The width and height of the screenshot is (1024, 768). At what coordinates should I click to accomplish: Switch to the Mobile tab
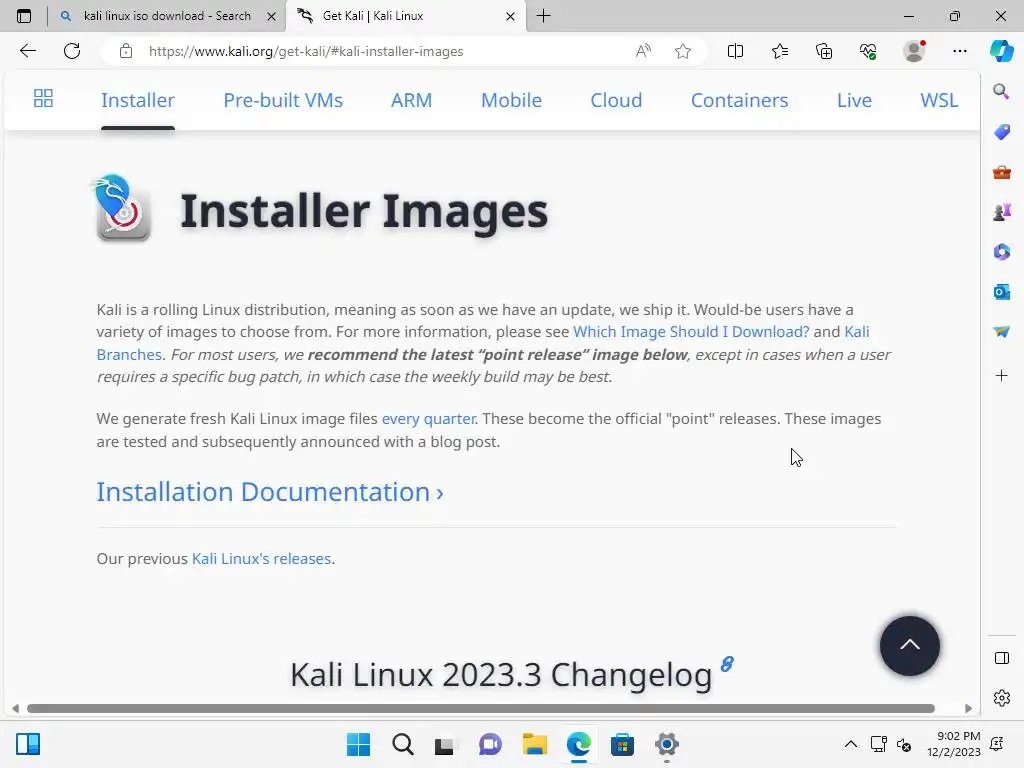[x=511, y=100]
